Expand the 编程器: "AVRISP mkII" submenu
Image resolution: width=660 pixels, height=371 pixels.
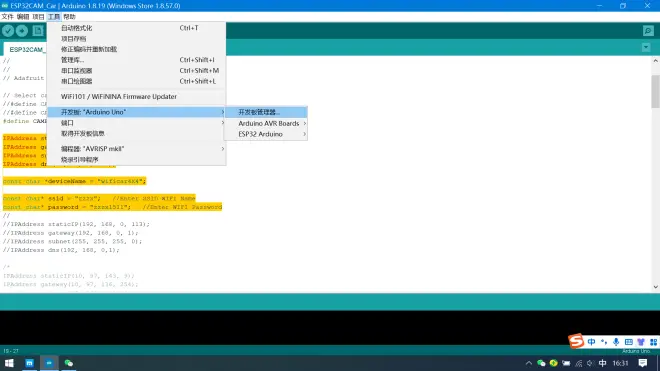pos(136,149)
